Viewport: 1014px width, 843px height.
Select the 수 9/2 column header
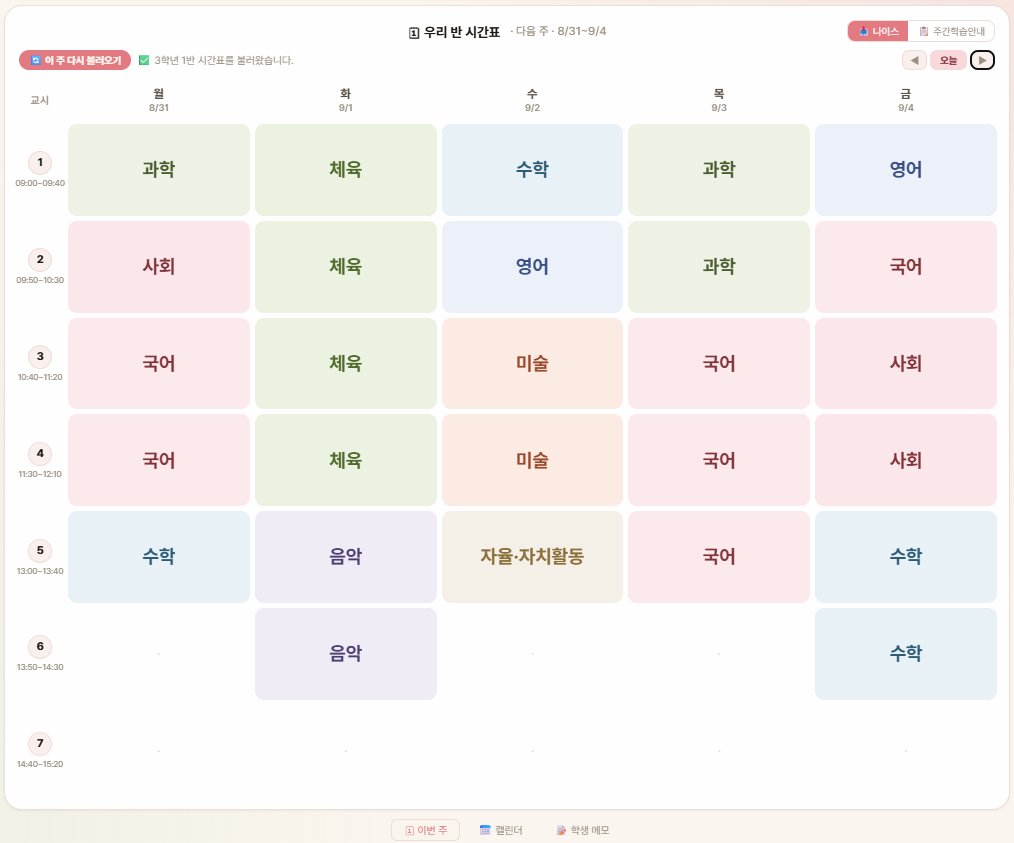coord(532,100)
